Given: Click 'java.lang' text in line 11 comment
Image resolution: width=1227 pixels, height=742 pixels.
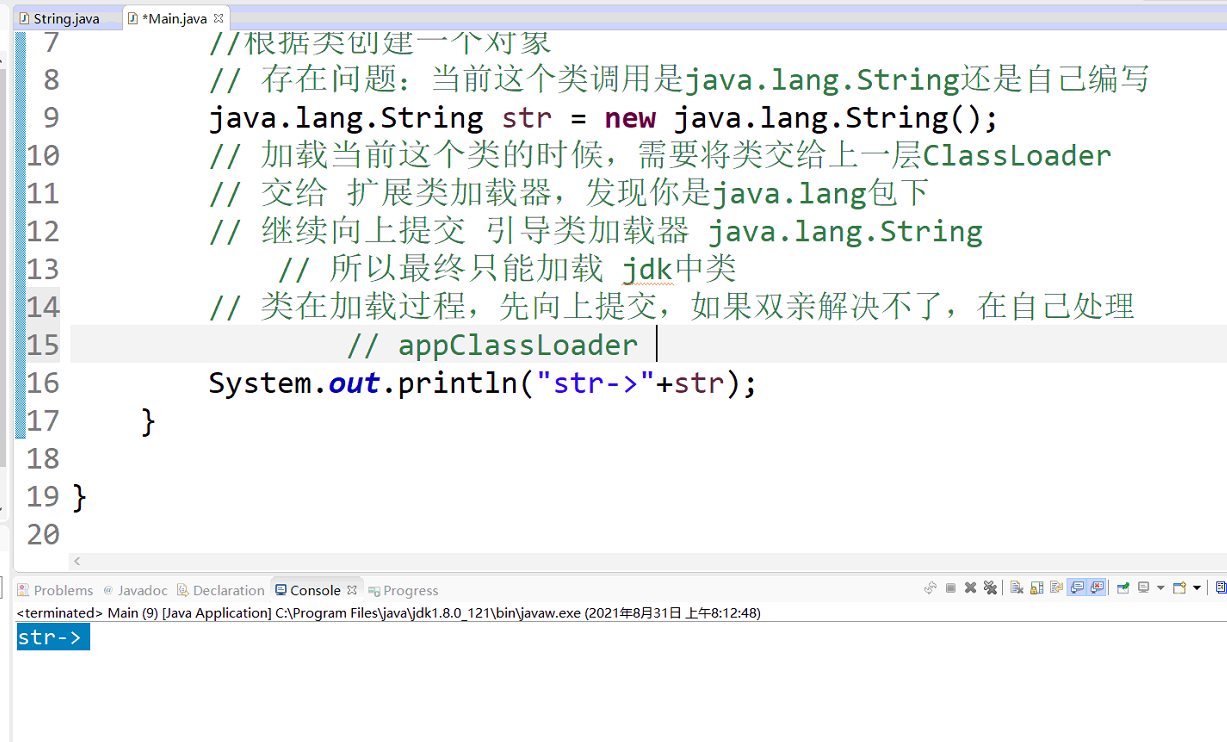Looking at the screenshot, I should [789, 194].
